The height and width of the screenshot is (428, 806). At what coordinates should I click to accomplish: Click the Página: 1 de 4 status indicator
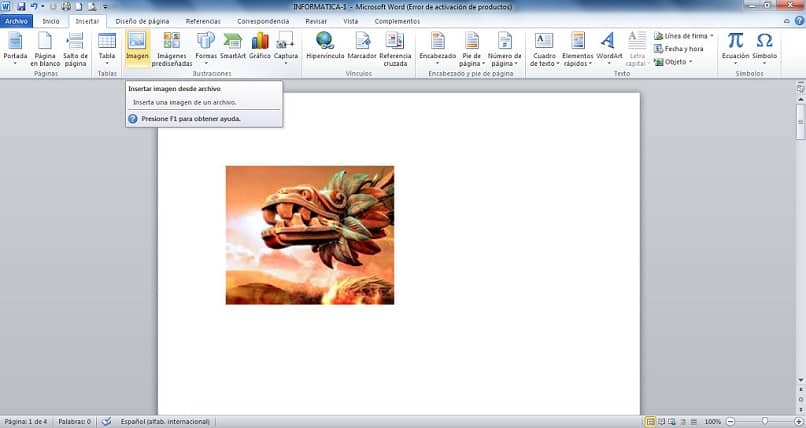(x=26, y=421)
